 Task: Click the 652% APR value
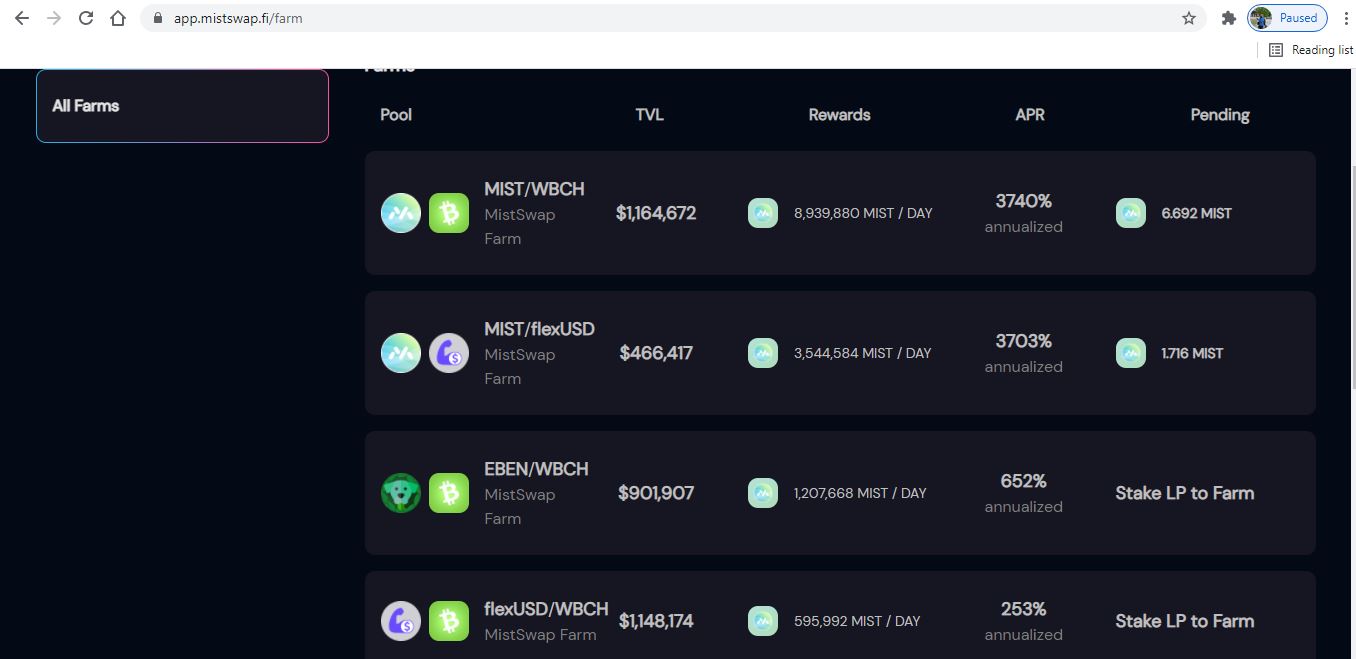click(1023, 481)
